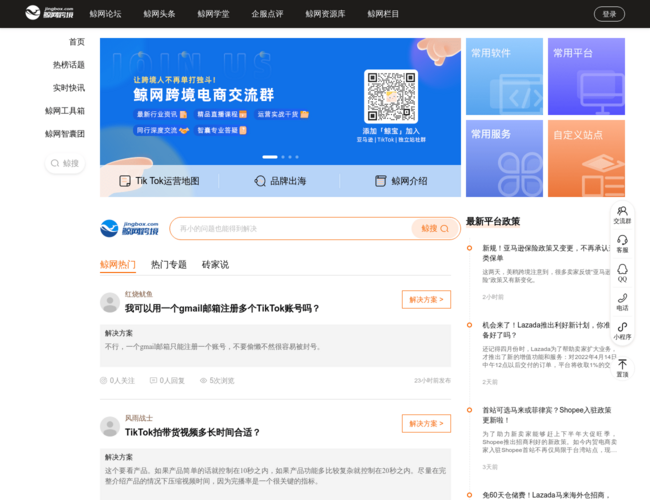Select 首页 in the left sidebar
The width and height of the screenshot is (650, 500).
(77, 42)
